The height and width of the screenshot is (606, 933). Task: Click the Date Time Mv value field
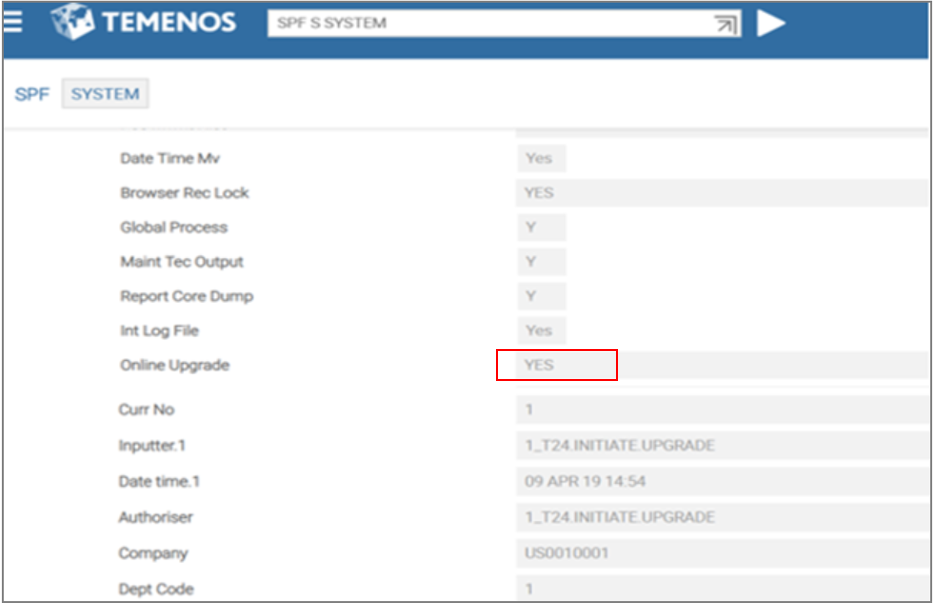point(540,158)
